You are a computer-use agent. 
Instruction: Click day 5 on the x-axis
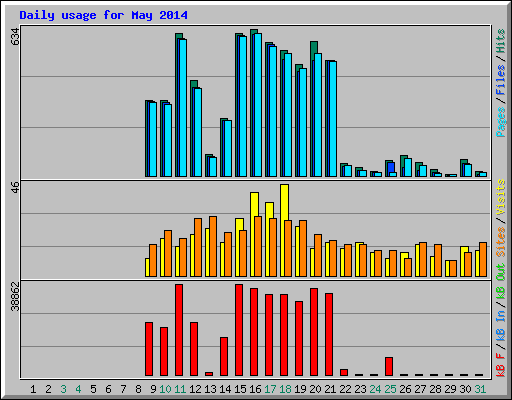tap(93, 389)
